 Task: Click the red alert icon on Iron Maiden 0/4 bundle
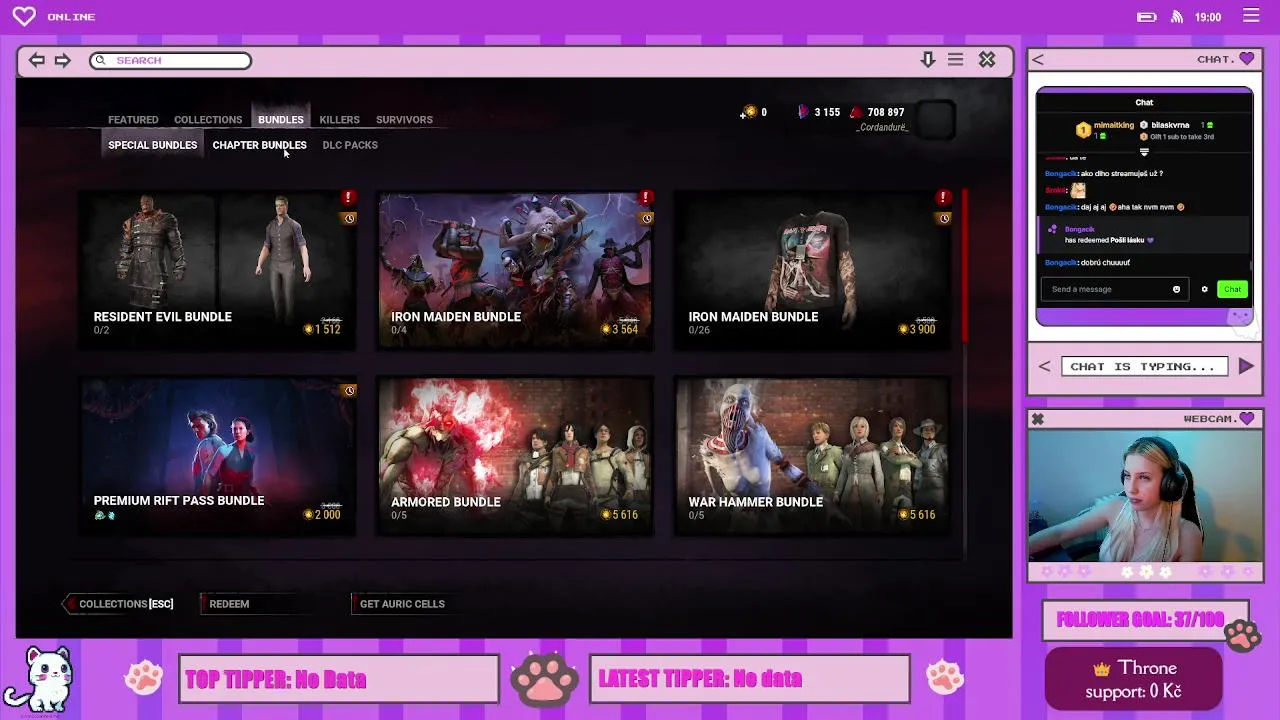tap(646, 198)
